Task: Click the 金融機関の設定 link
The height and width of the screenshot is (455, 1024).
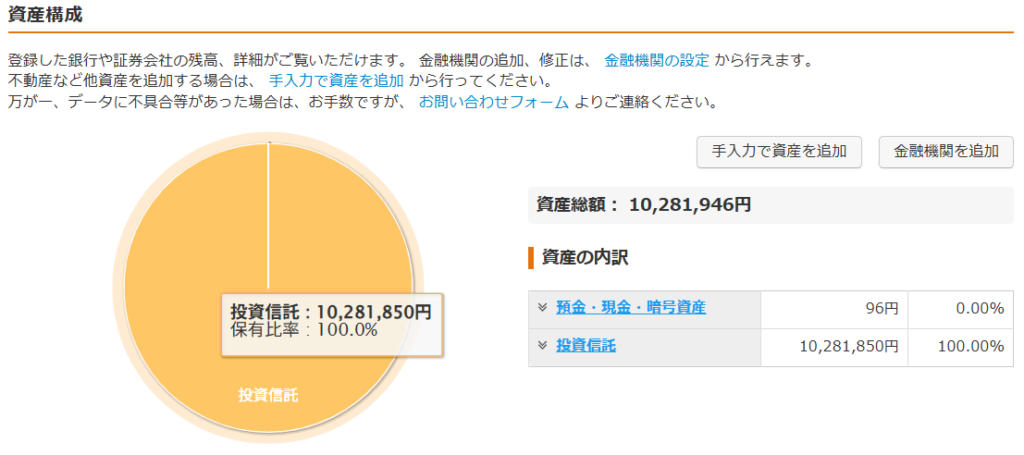Action: pos(657,59)
